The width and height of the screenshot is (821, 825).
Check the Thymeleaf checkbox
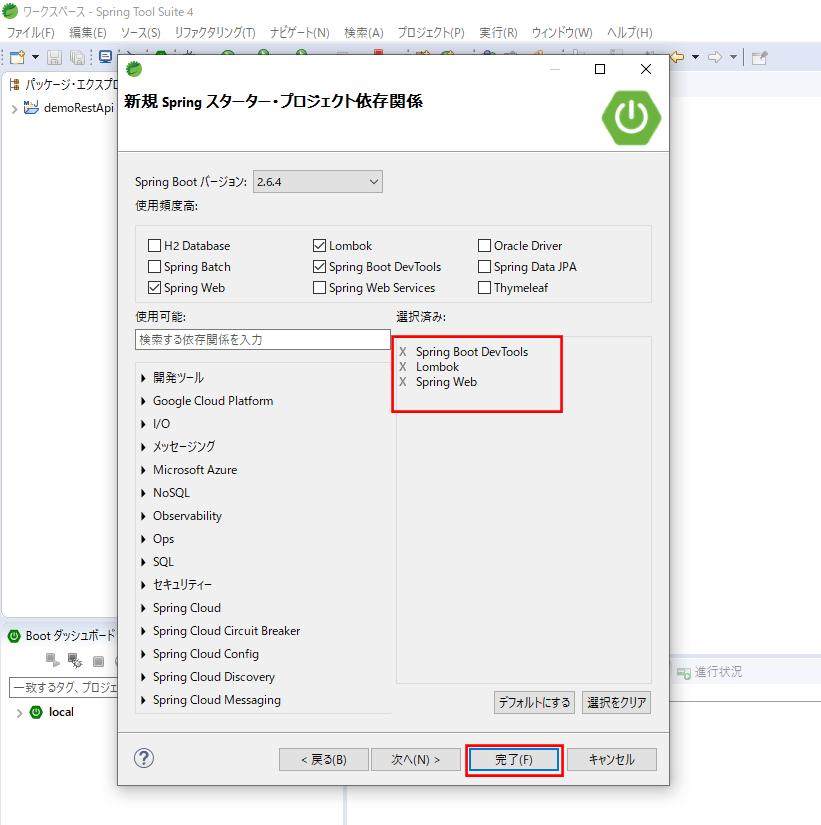[x=484, y=288]
